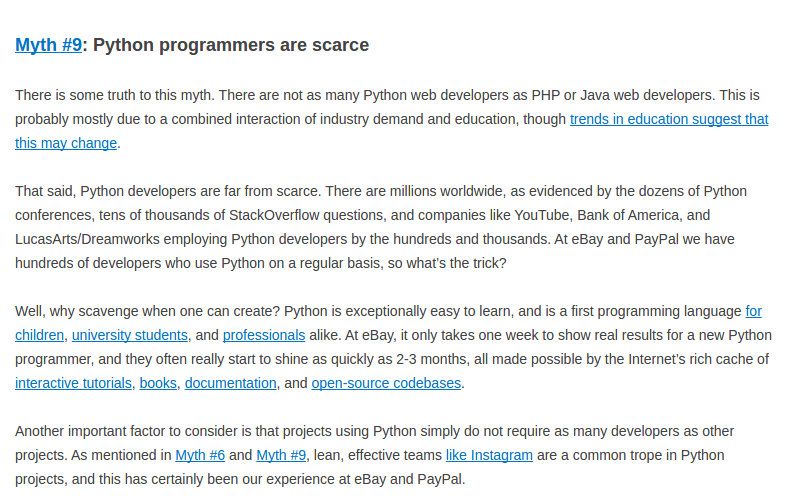This screenshot has width=789, height=501.
Task: Open the Myth #9 link in the heading
Action: click(x=48, y=45)
